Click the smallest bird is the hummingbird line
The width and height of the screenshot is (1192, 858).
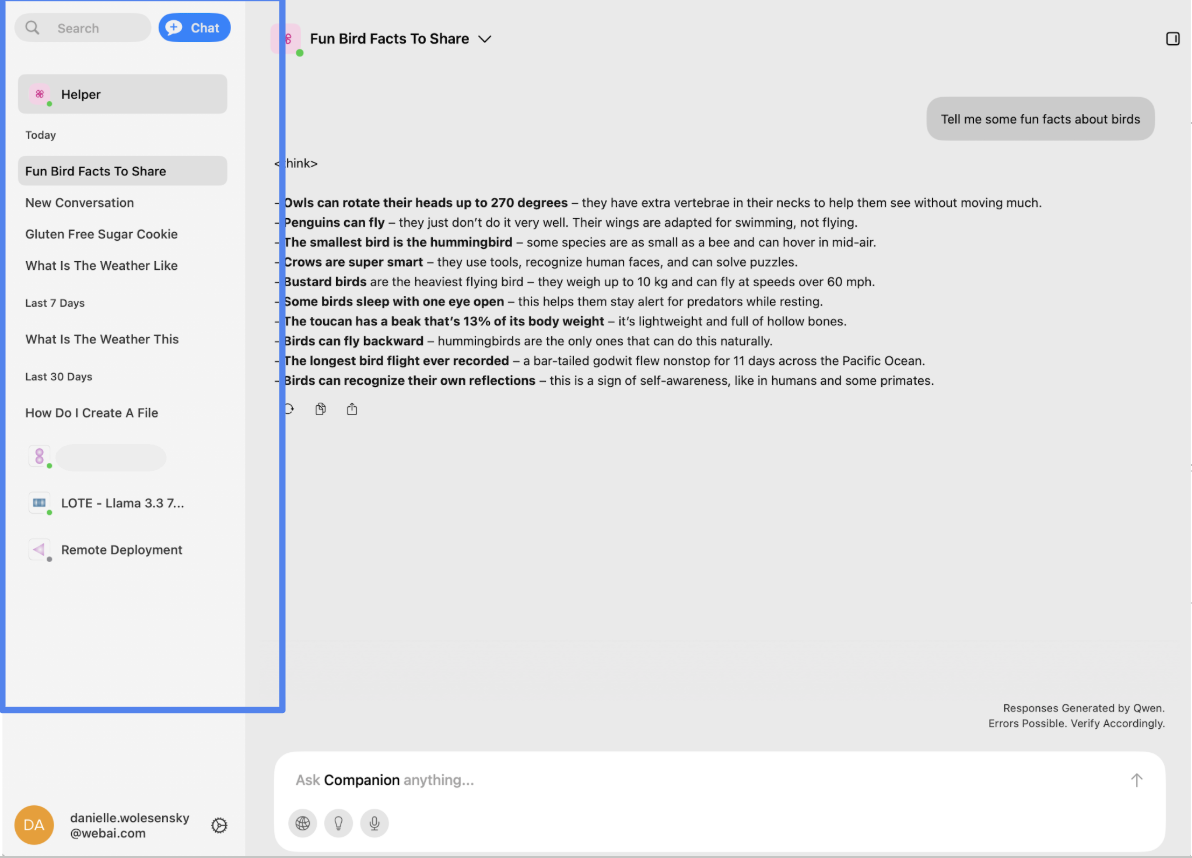pyautogui.click(x=575, y=242)
